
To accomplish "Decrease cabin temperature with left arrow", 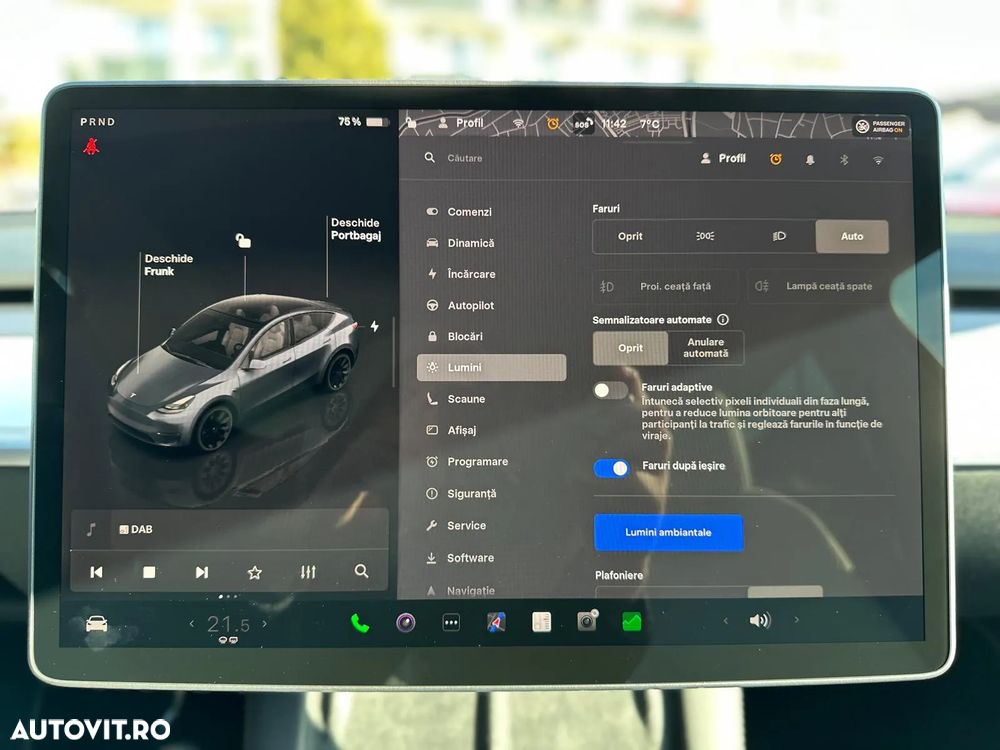I will click(x=192, y=623).
